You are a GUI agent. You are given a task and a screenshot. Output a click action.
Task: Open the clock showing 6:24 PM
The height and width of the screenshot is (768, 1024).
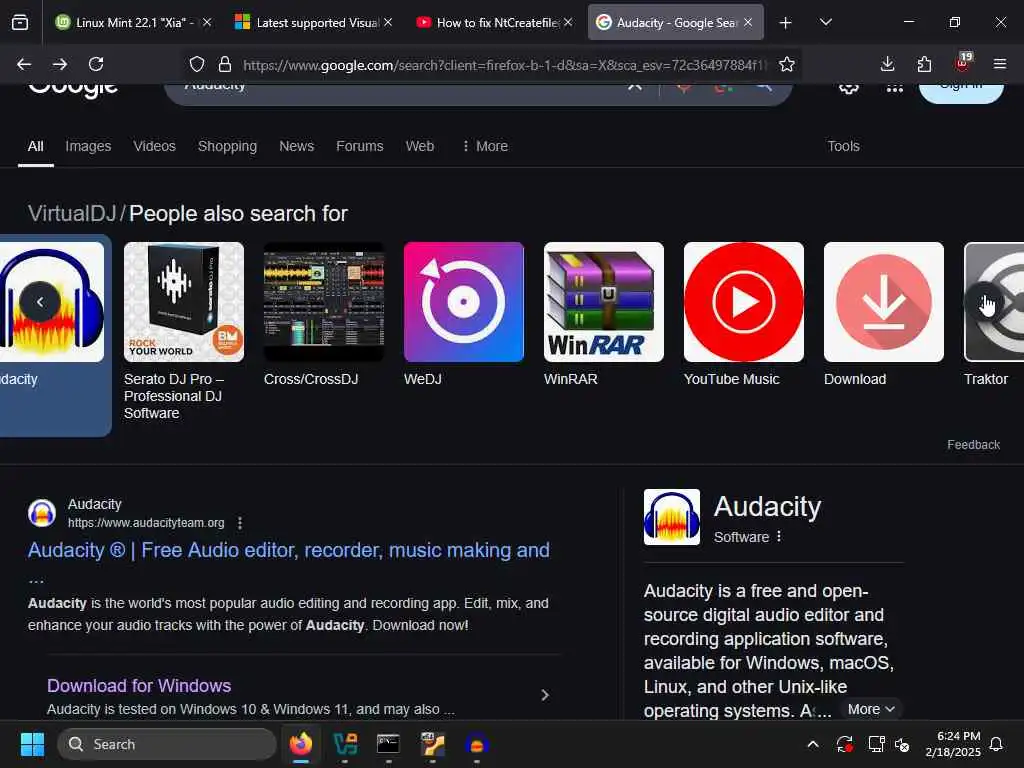tap(953, 744)
